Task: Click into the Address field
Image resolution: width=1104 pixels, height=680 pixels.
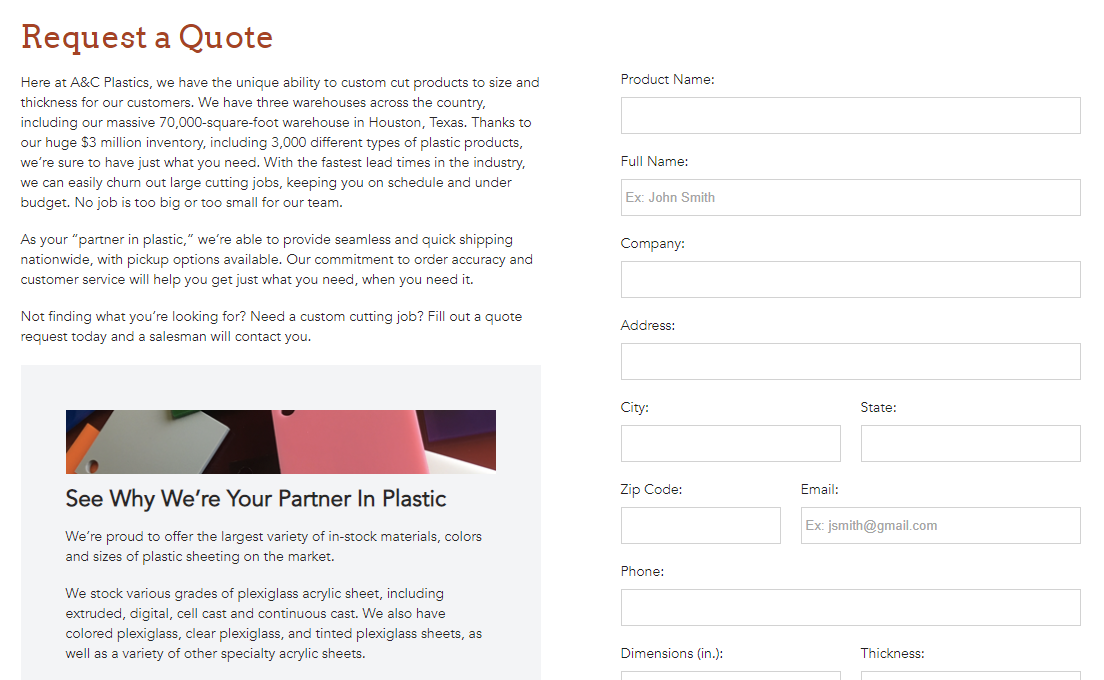Action: point(850,362)
